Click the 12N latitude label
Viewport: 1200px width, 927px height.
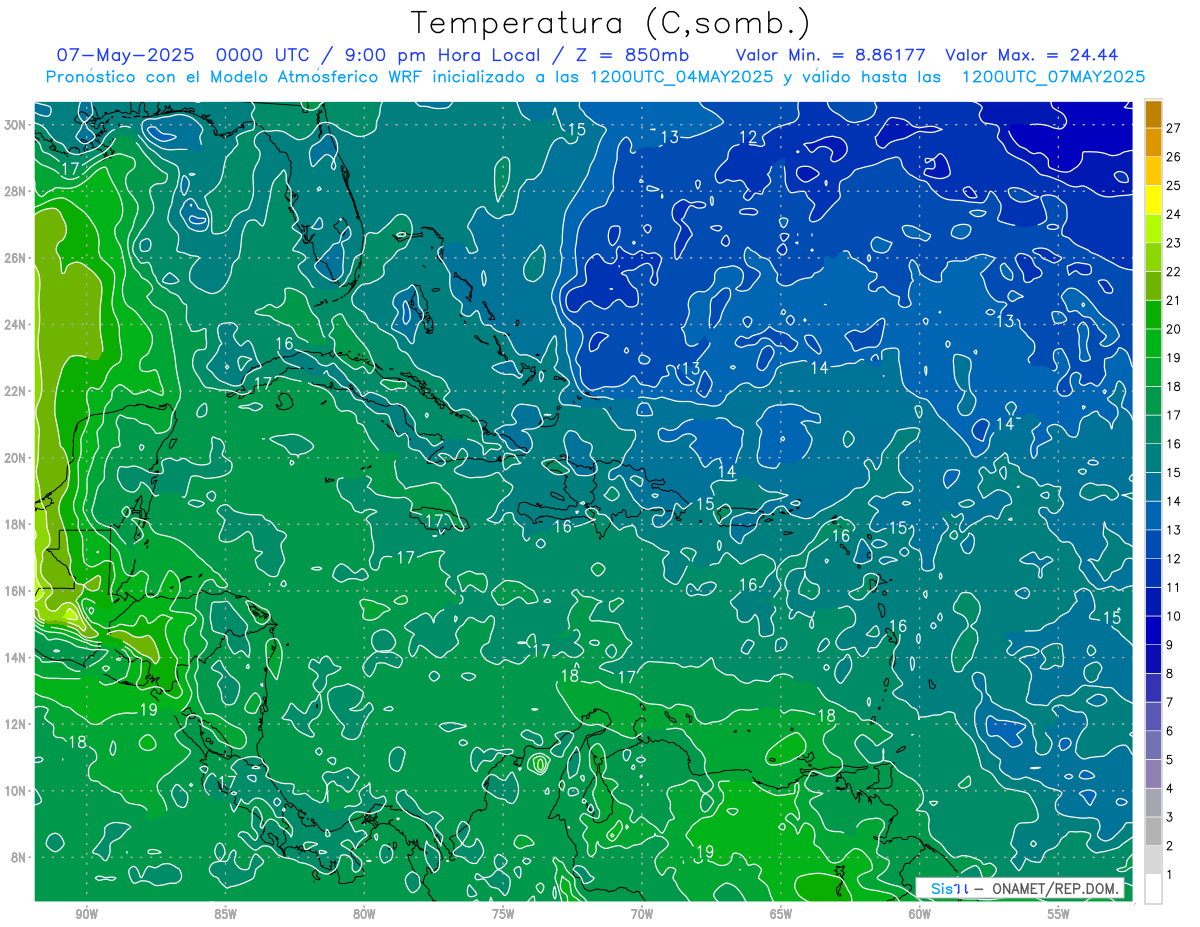pos(16,724)
